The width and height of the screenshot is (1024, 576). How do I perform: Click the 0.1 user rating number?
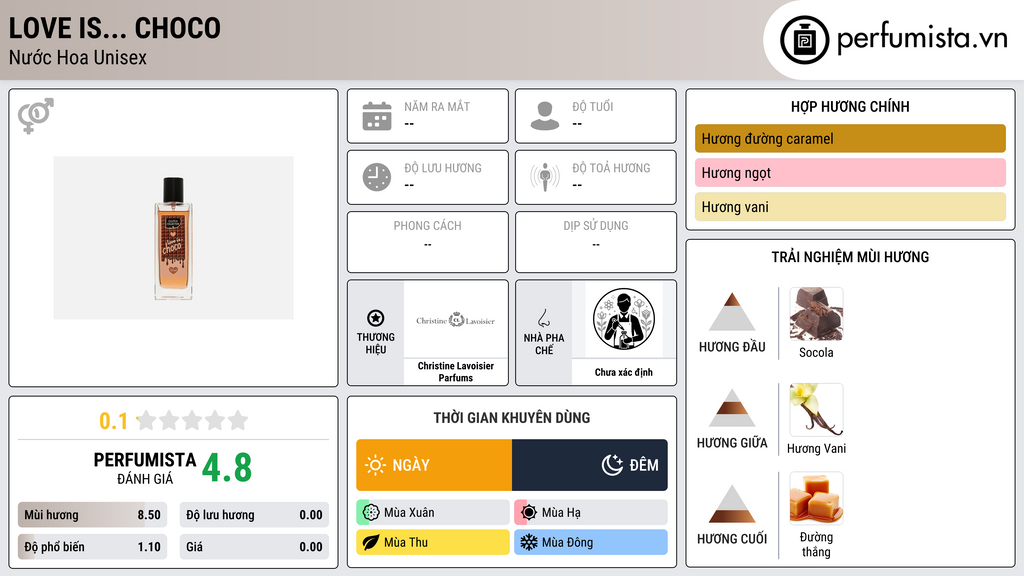113,421
